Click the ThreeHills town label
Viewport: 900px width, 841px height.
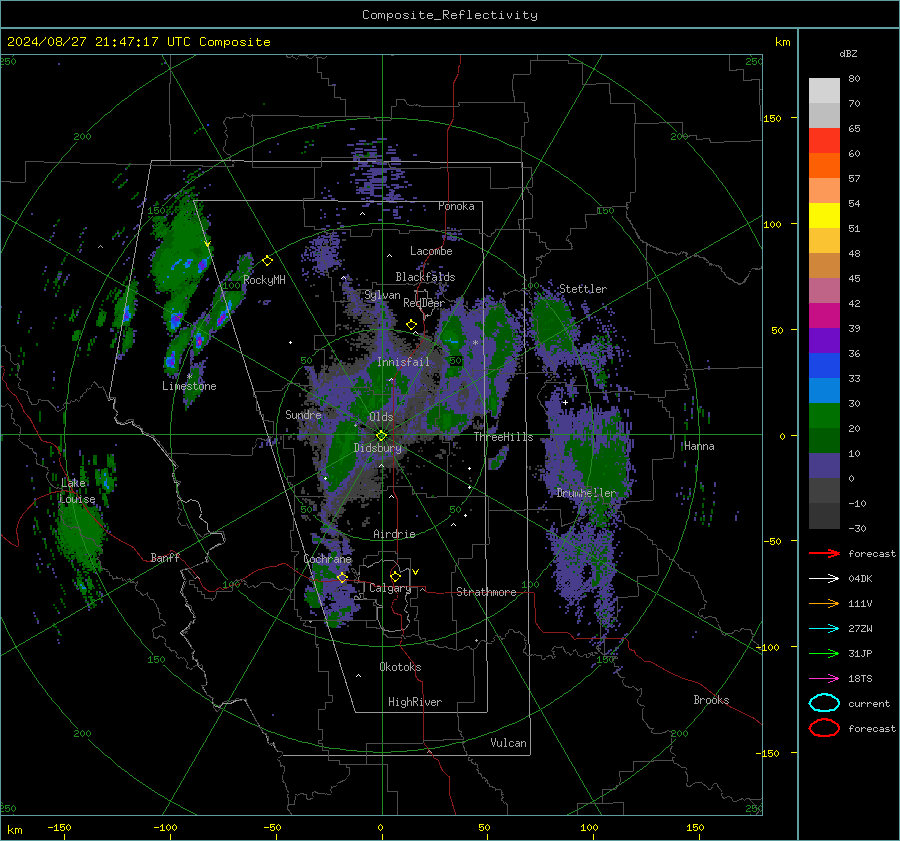coord(503,437)
